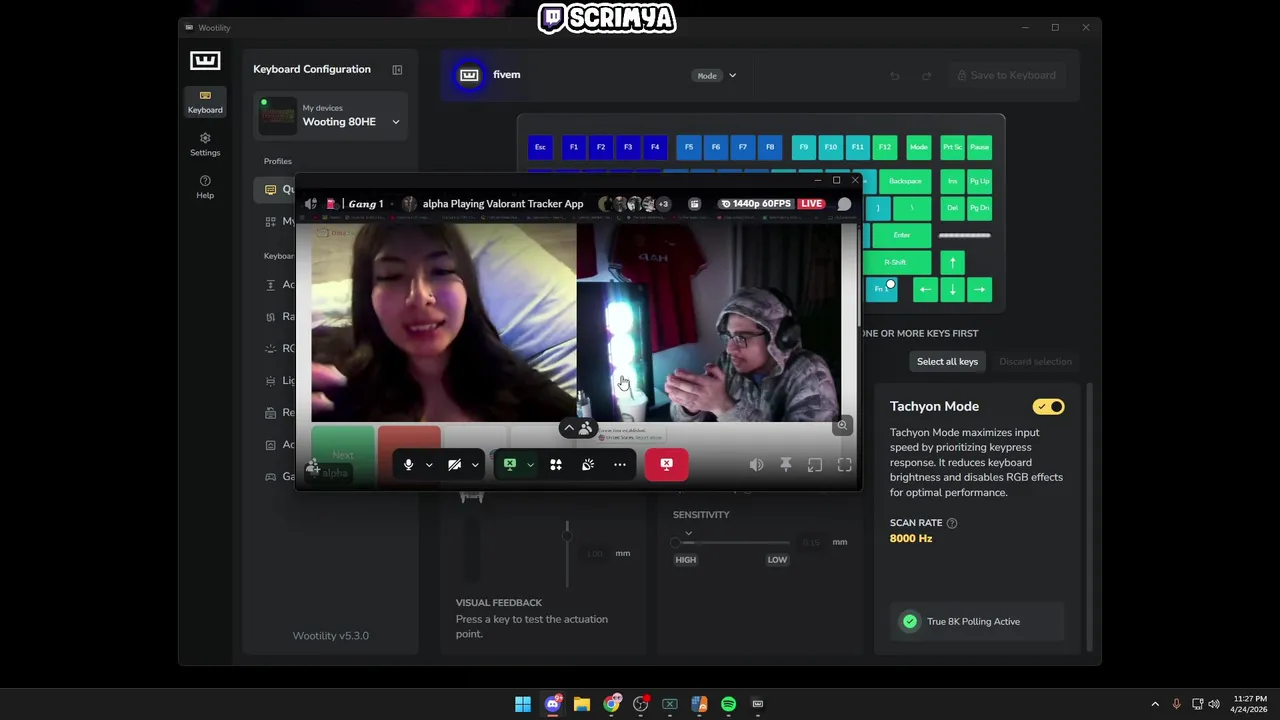Open Settings in the Wootility sidebar
The height and width of the screenshot is (720, 1280).
205,144
